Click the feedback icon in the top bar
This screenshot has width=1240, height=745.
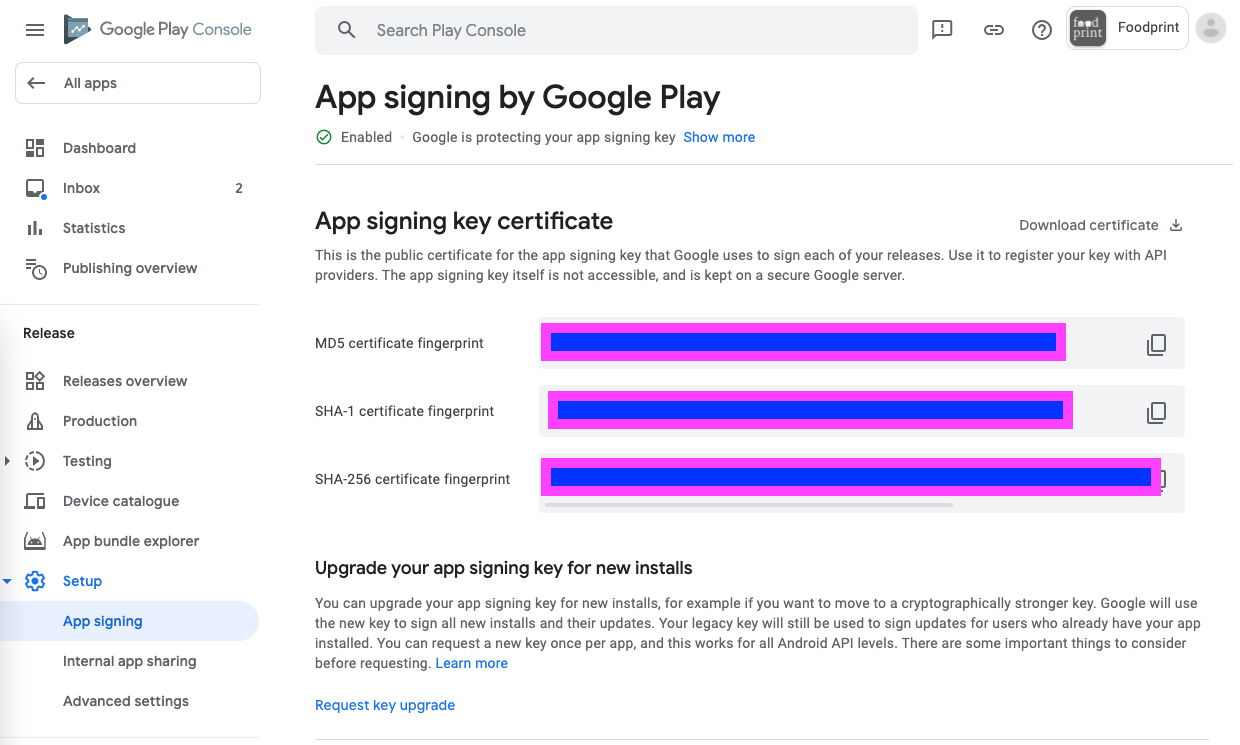point(942,30)
